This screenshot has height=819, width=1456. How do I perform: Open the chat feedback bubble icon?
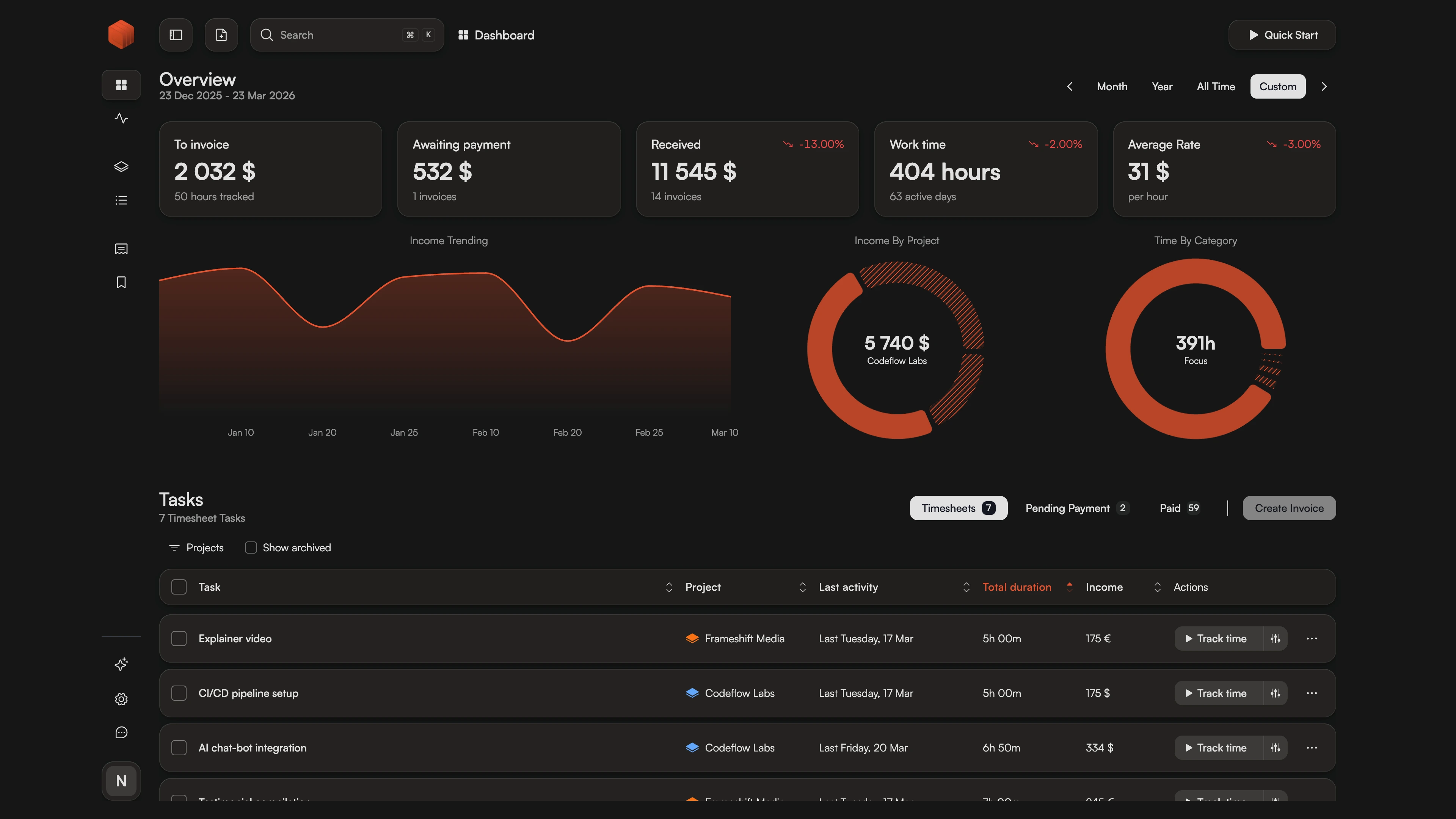point(121,733)
